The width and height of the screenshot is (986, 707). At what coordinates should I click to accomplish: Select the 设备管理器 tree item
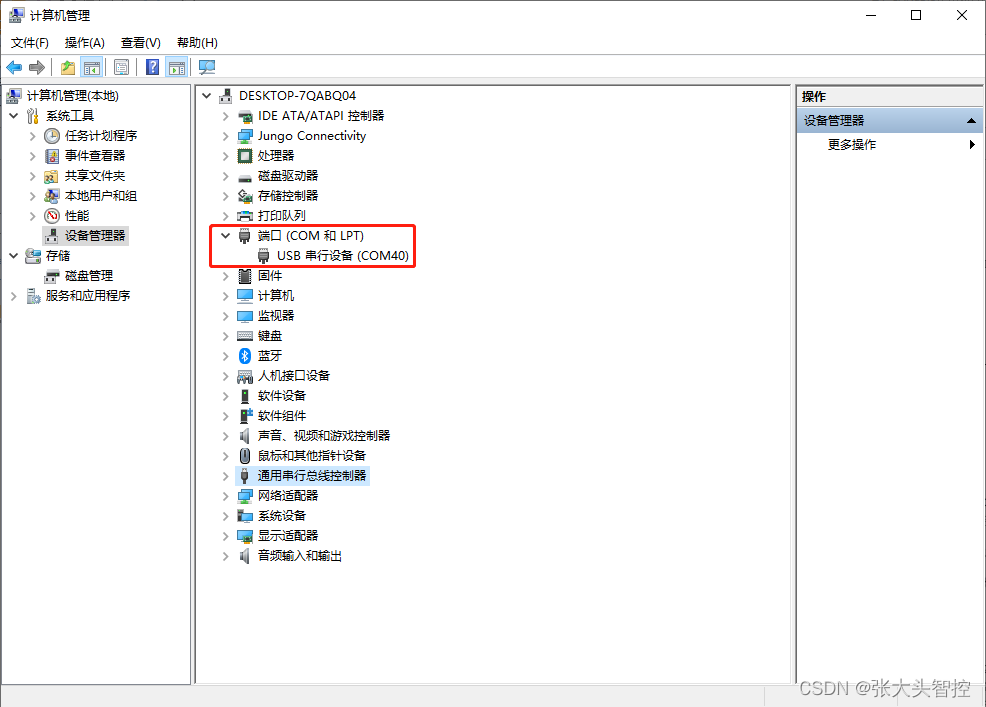tap(95, 235)
